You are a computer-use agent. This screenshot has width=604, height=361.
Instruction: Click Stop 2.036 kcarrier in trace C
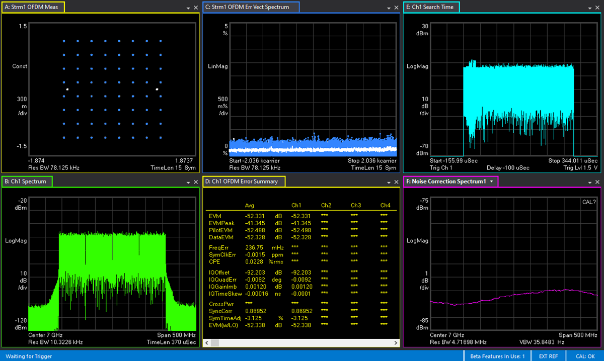pos(372,161)
